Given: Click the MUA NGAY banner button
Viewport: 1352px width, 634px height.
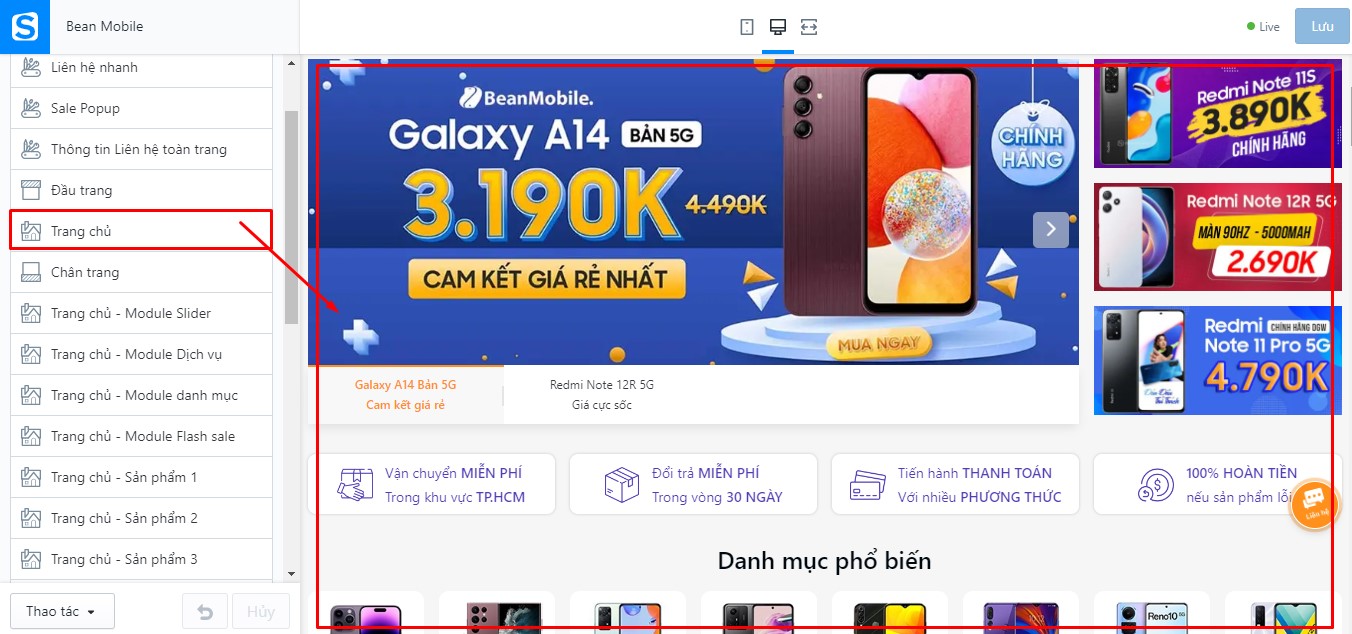Looking at the screenshot, I should pos(879,344).
